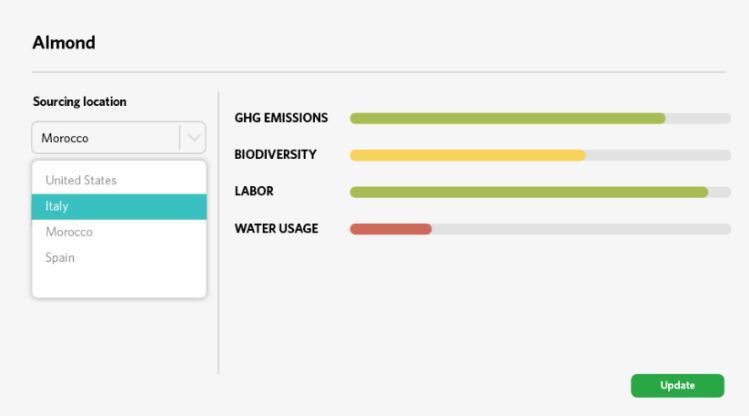Click the yellow Biodiversity bar fill
Viewport: 749px width, 416px height.
[x=467, y=155]
